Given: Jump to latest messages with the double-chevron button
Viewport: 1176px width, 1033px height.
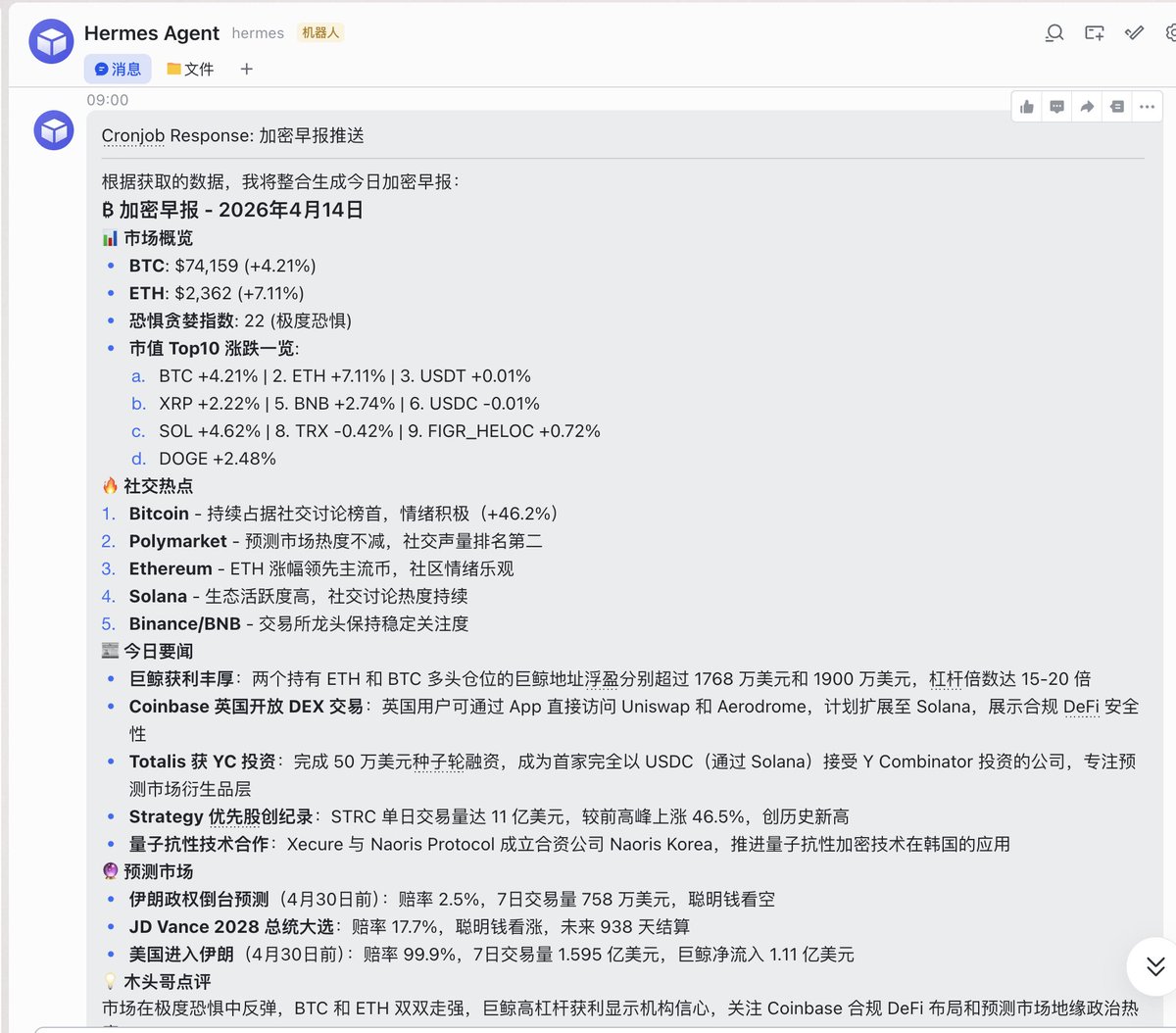Looking at the screenshot, I should click(x=1154, y=966).
